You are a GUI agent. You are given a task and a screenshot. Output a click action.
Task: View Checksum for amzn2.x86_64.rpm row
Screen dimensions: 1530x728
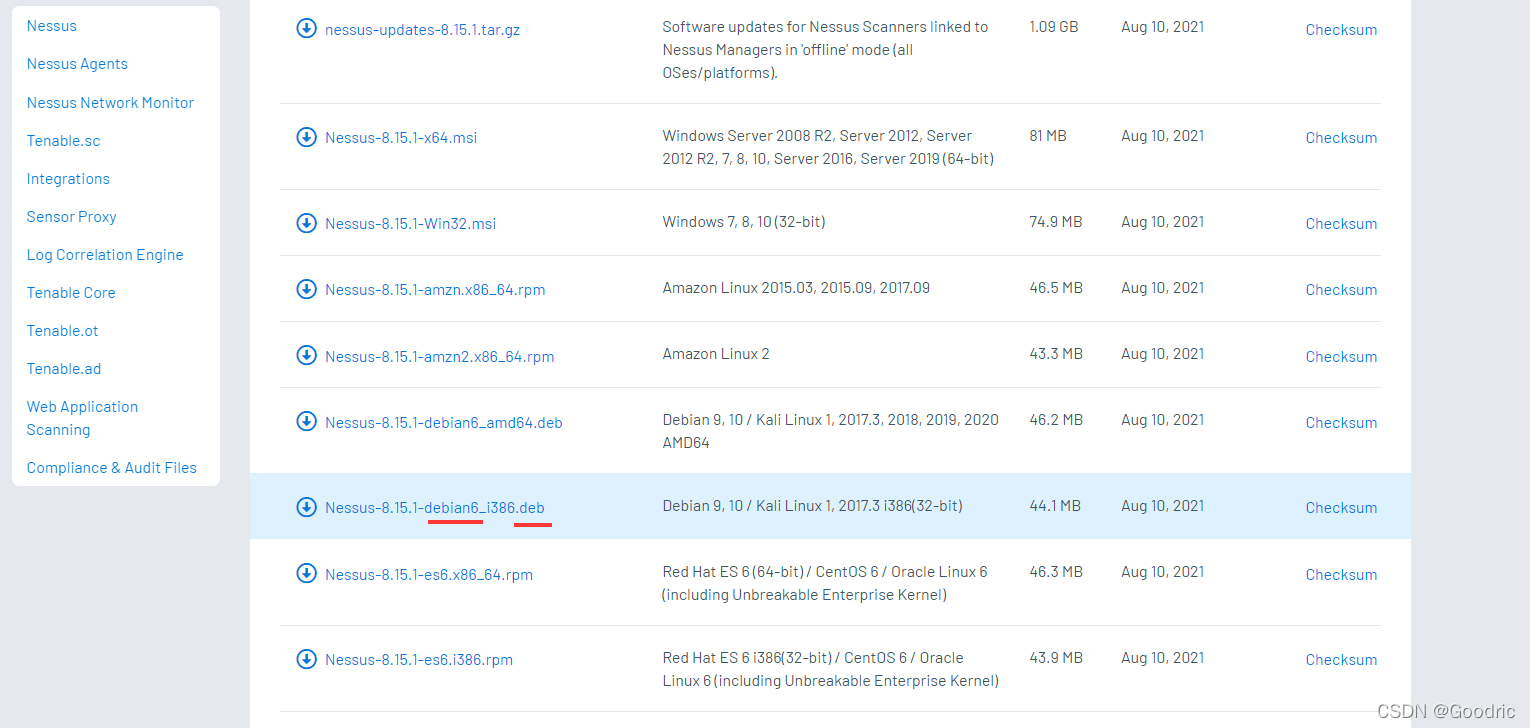point(1341,357)
